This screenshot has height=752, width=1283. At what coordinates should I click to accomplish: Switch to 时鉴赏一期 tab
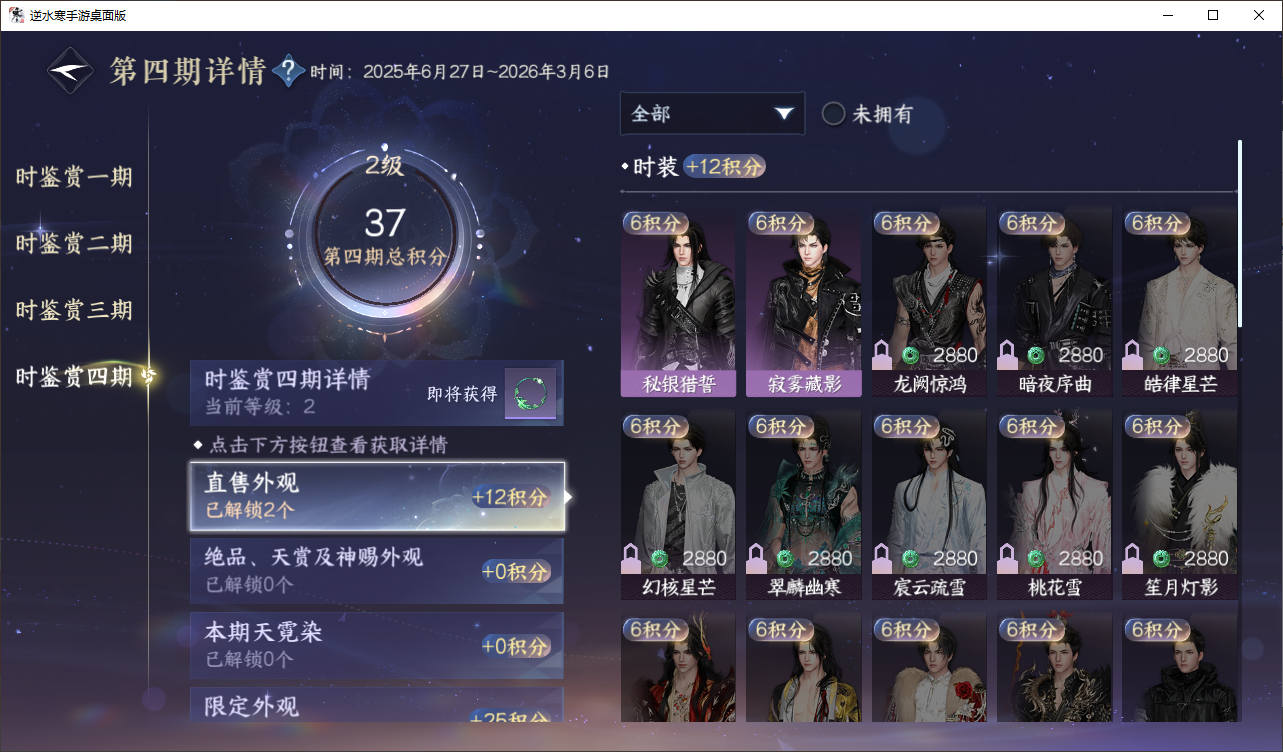tap(74, 178)
